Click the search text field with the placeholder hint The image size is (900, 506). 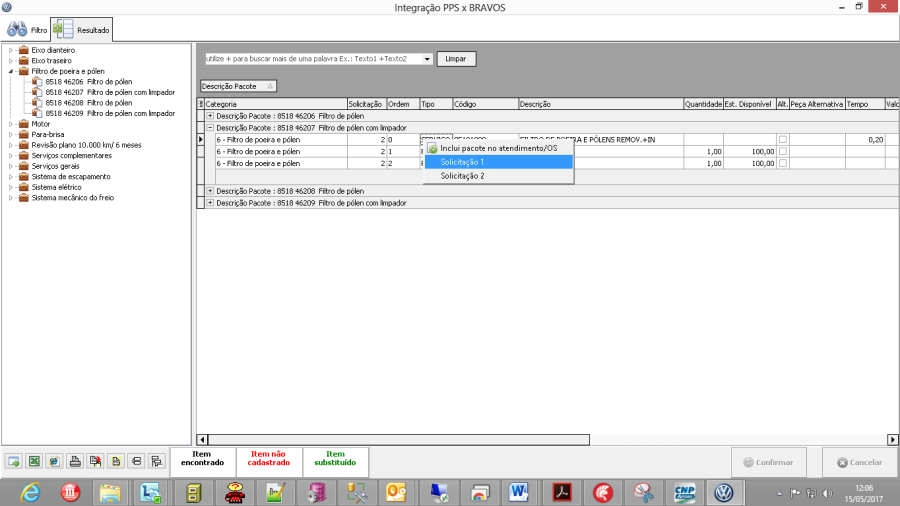coord(314,59)
